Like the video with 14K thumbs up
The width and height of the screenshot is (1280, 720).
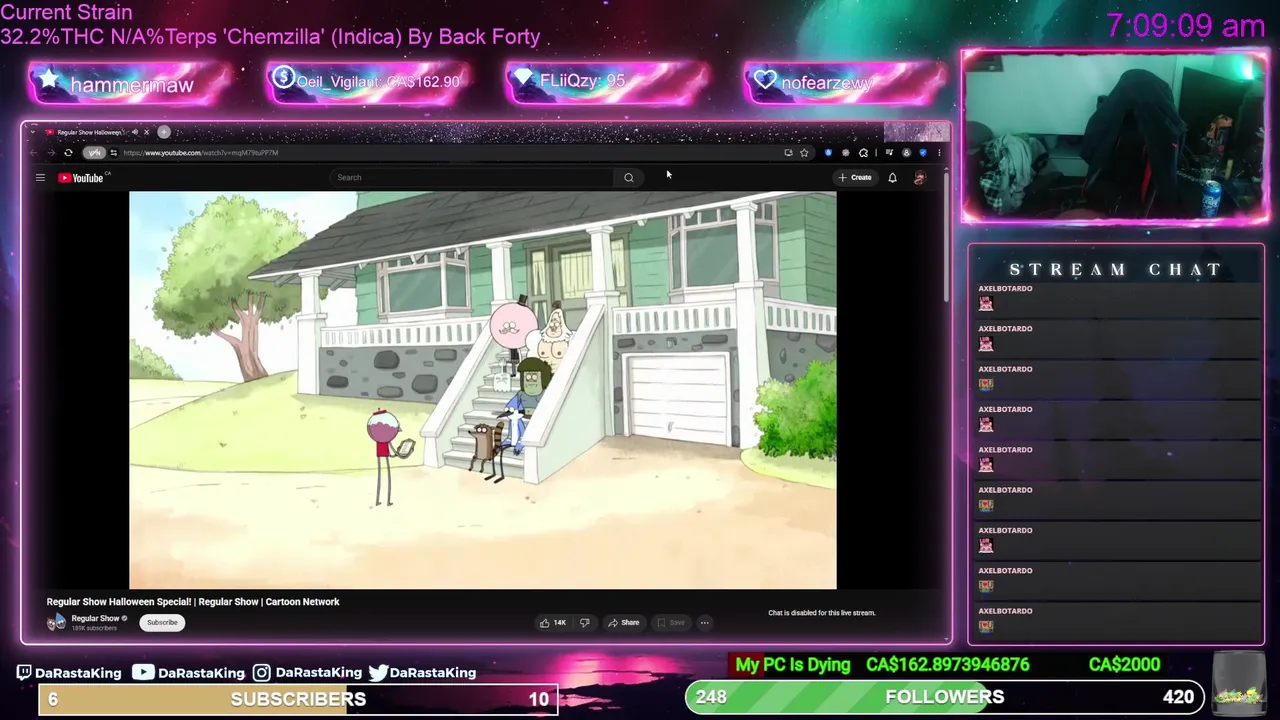coord(553,623)
